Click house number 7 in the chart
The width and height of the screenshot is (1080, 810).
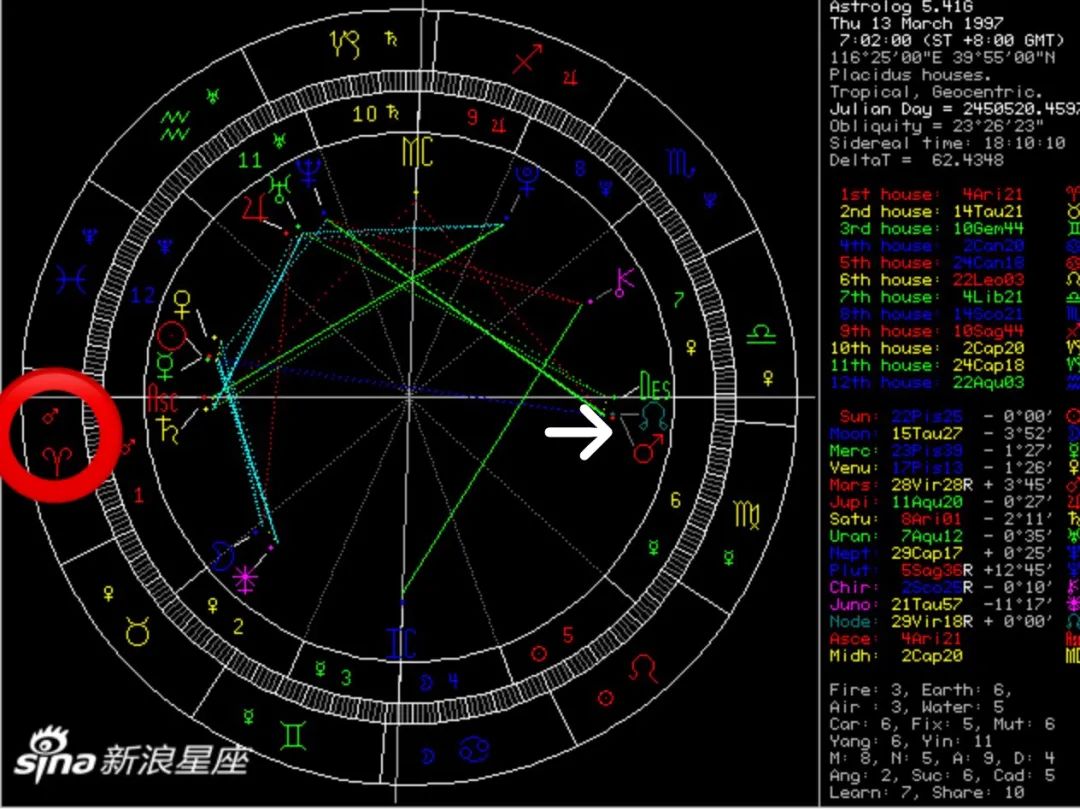679,300
